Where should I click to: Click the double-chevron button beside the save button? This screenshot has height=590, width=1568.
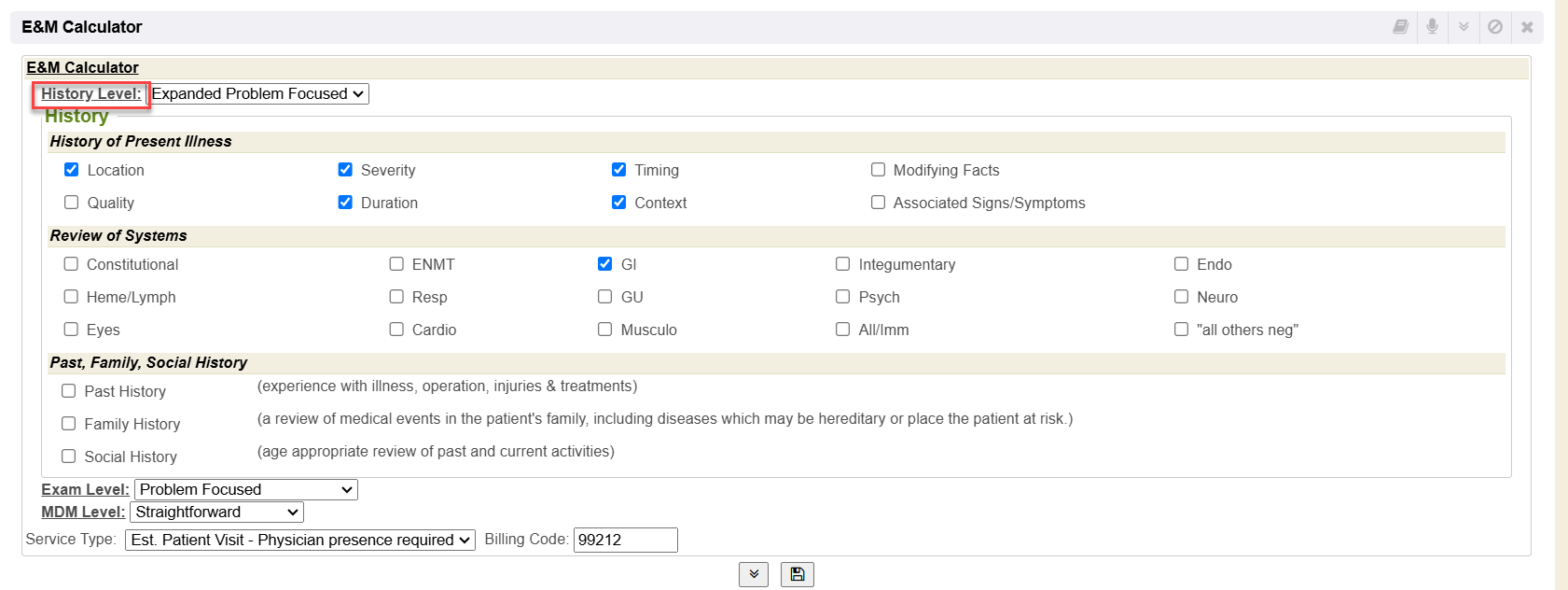pyautogui.click(x=754, y=574)
